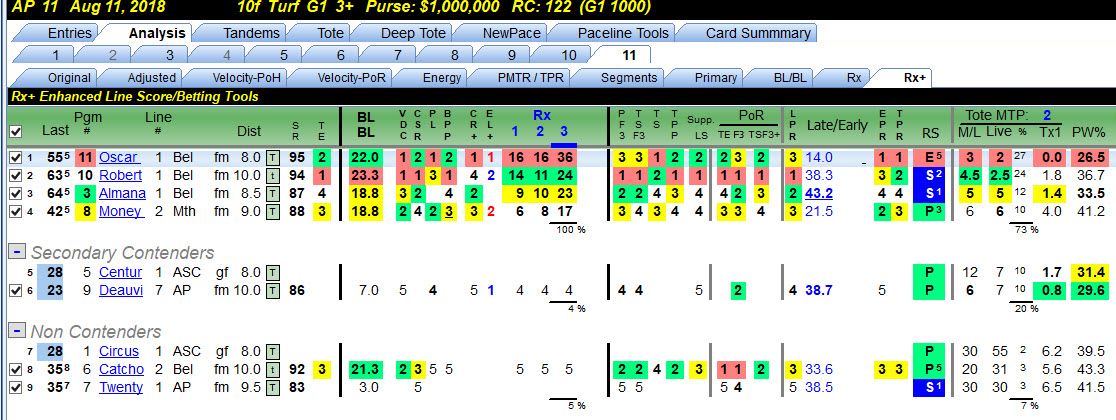Click the 43.2 Late/Early link for Almana
Viewport: 1116px width, 420px height.
coord(819,193)
